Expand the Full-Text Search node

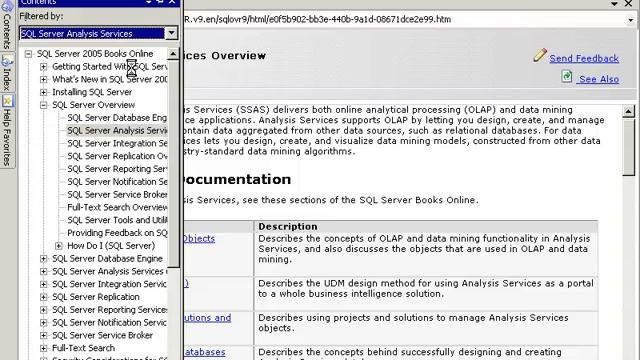click(43, 348)
